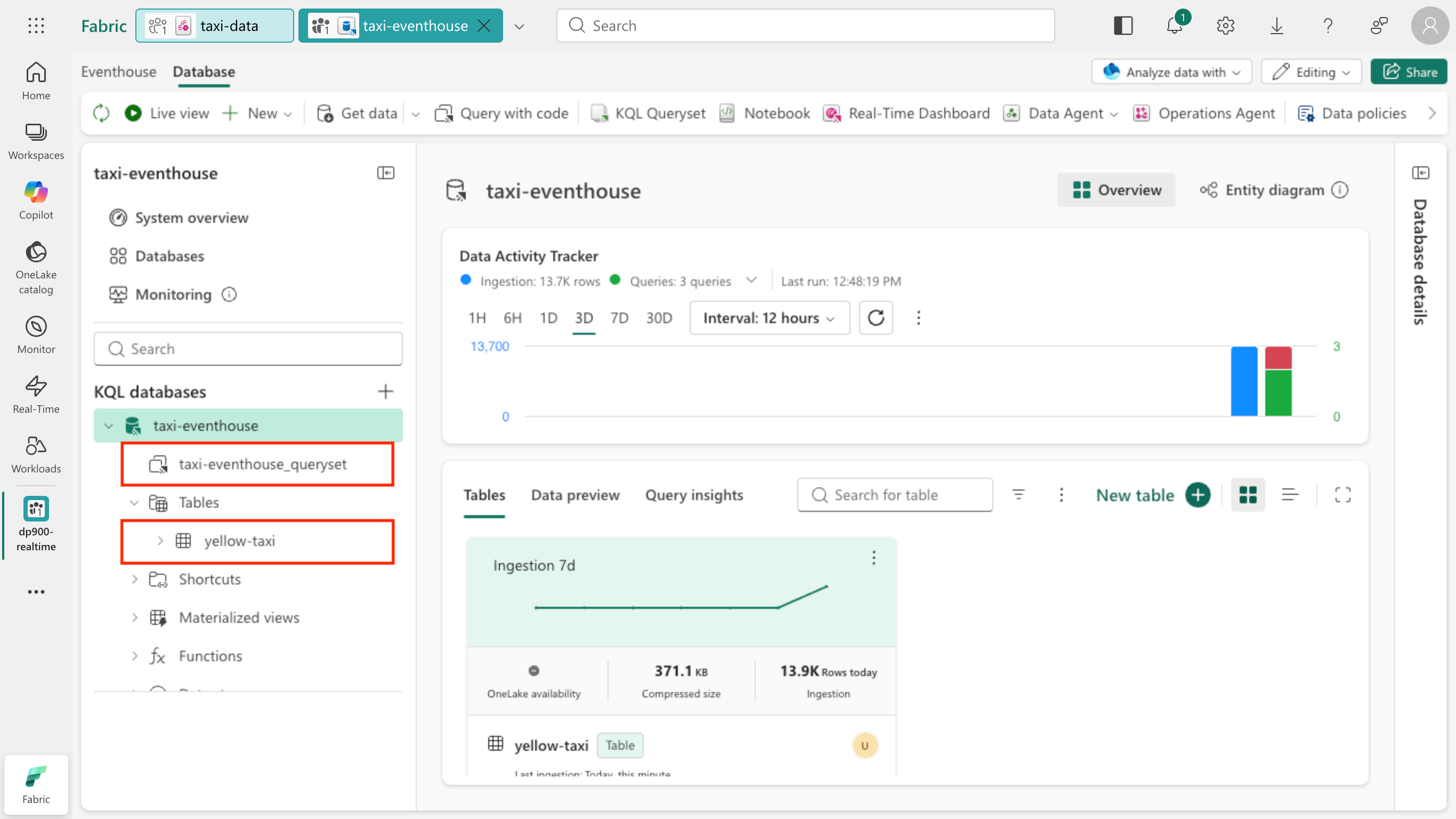The height and width of the screenshot is (819, 1456).
Task: Collapse the taxi-eventhouse database node
Action: pos(109,425)
